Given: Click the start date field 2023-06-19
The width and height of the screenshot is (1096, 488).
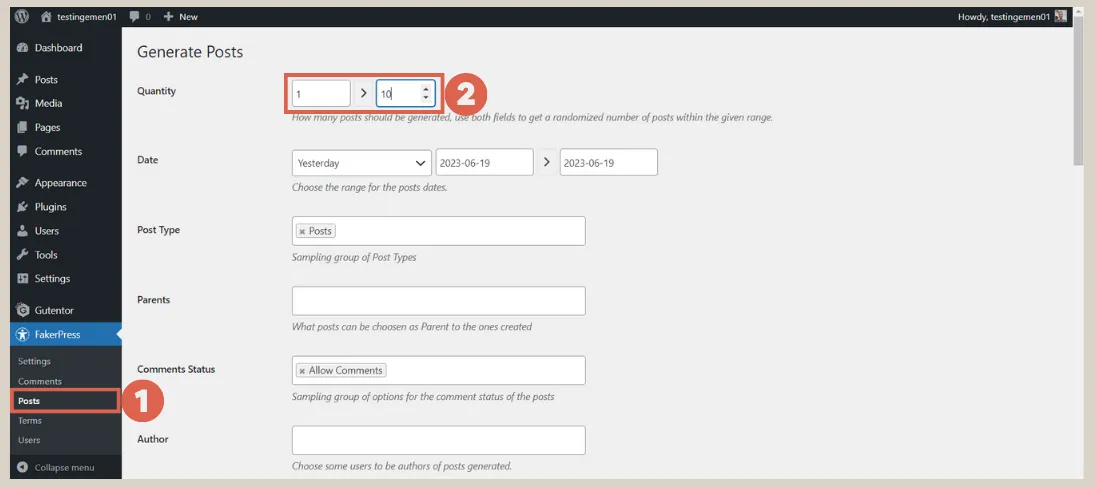Looking at the screenshot, I should [x=484, y=162].
